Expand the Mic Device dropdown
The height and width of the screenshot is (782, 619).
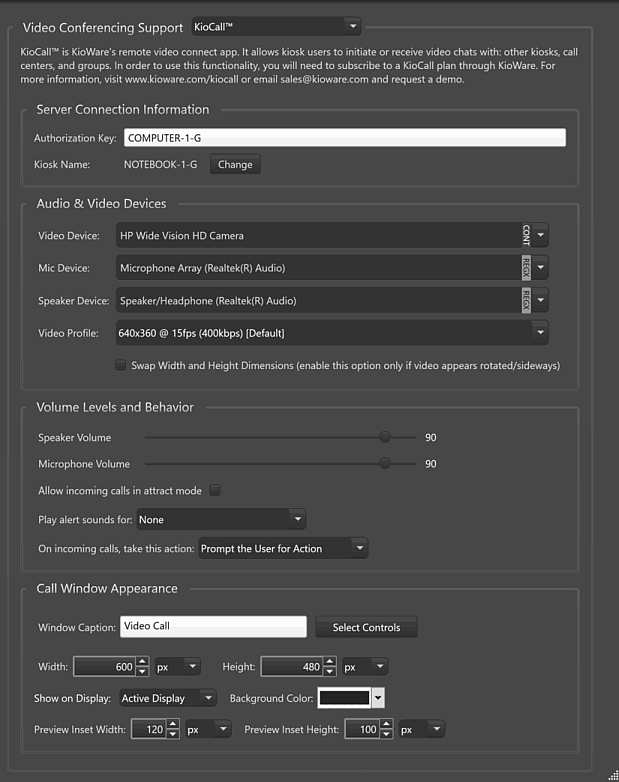[x=540, y=268]
